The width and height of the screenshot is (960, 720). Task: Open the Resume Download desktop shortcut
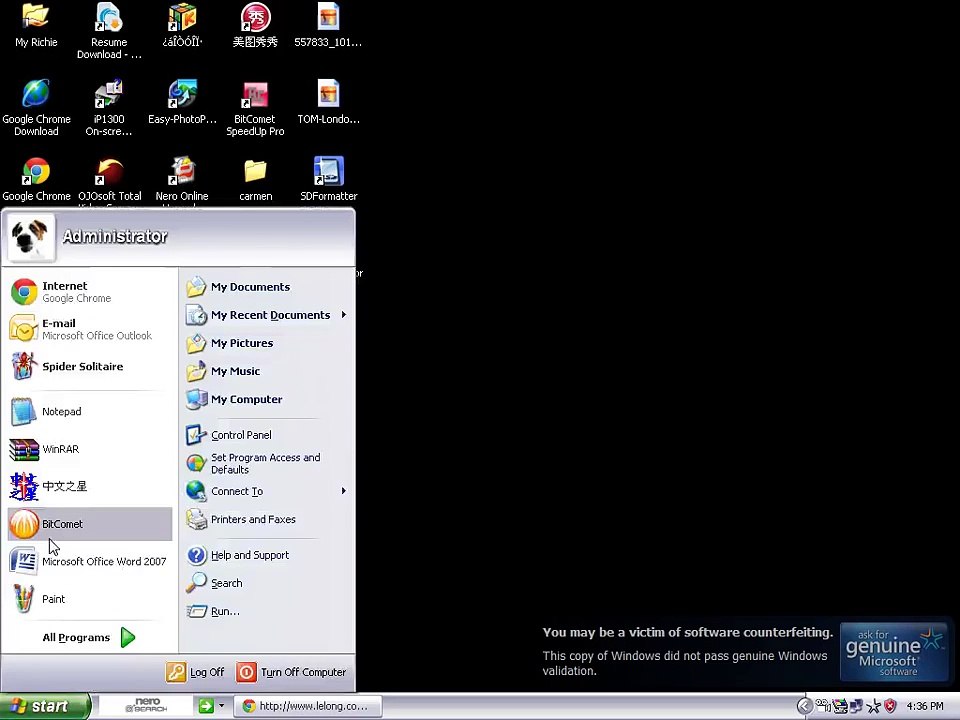(x=109, y=31)
